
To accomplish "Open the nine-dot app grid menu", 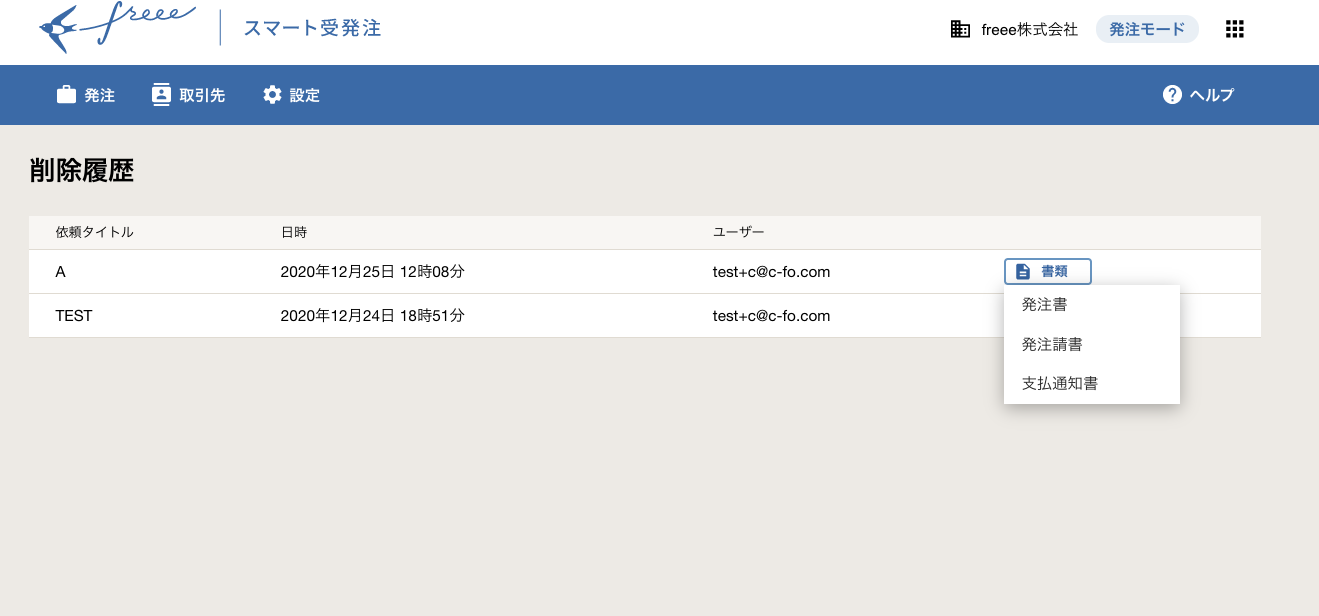I will (1234, 30).
